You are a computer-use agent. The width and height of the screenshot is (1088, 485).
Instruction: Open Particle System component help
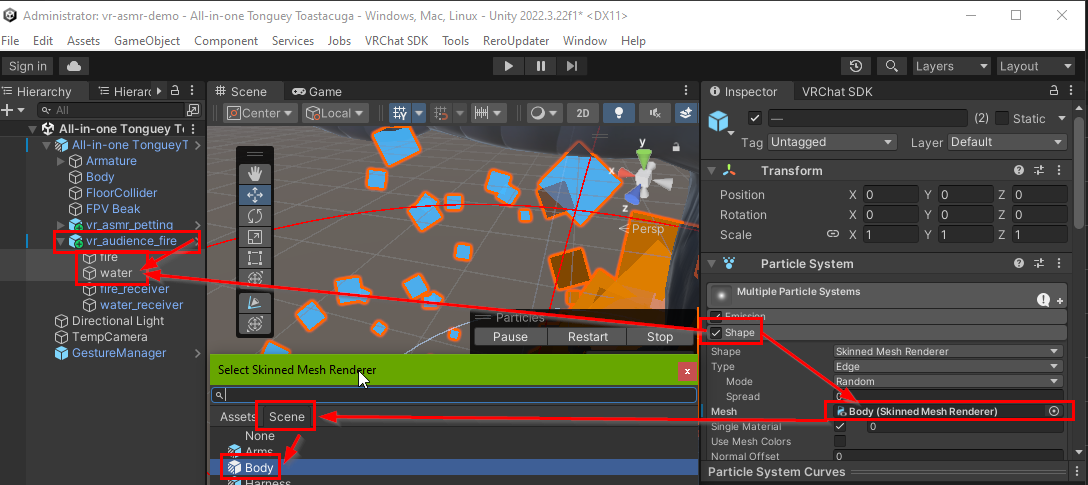[x=1019, y=264]
